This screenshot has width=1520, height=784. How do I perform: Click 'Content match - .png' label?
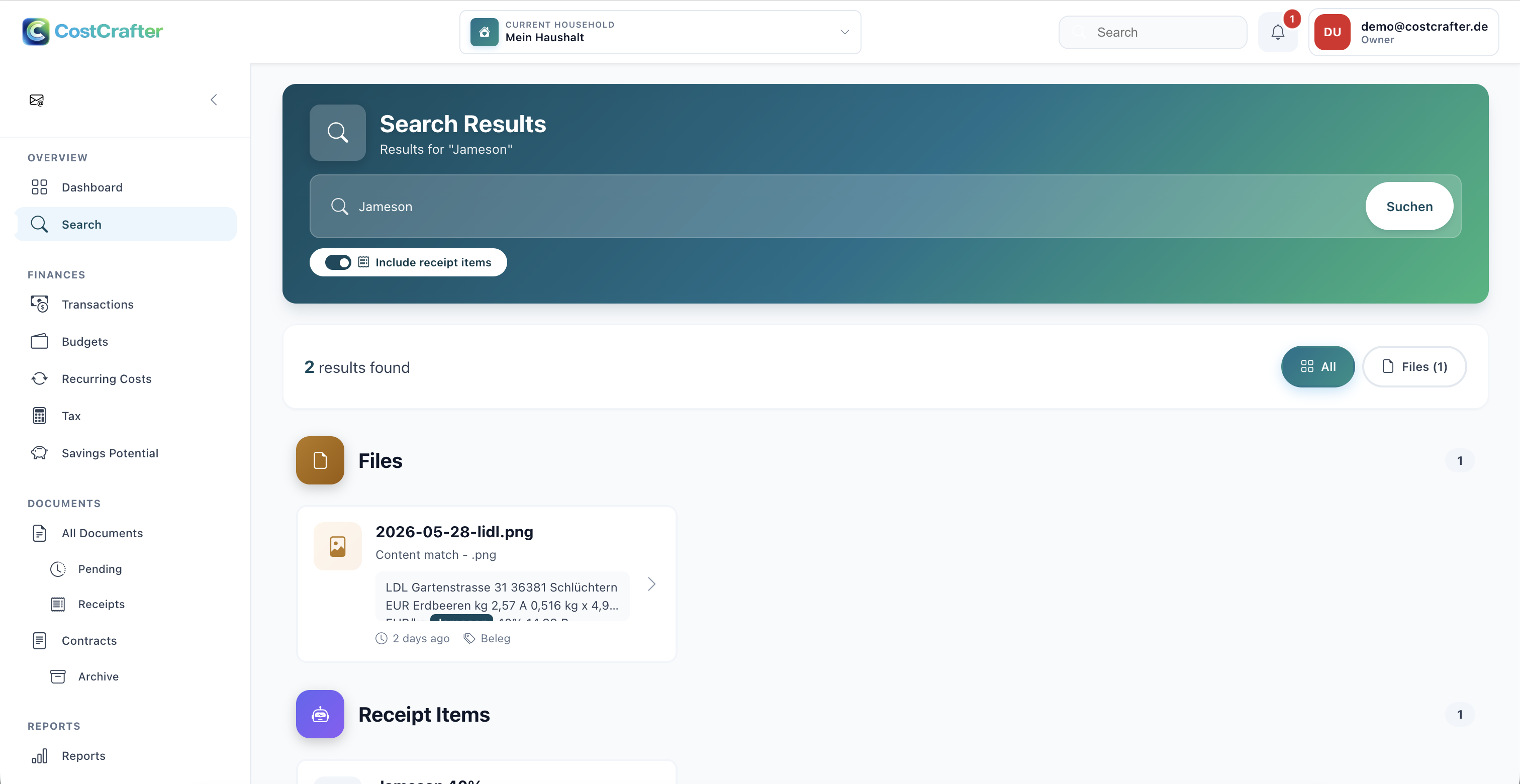pyautogui.click(x=436, y=555)
